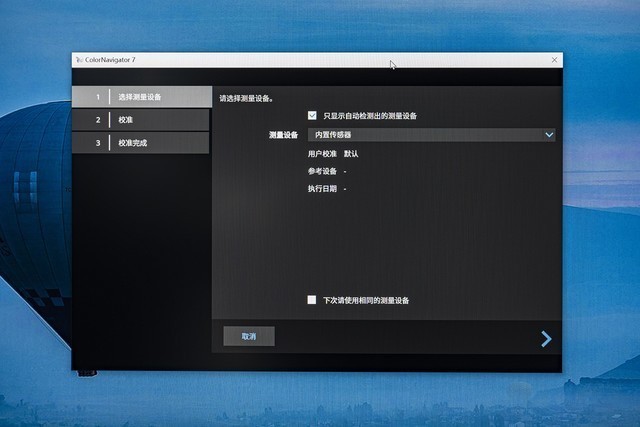Click the ColorNavigator 7 title bar icon
Viewport: 640px width, 427px height.
point(79,60)
